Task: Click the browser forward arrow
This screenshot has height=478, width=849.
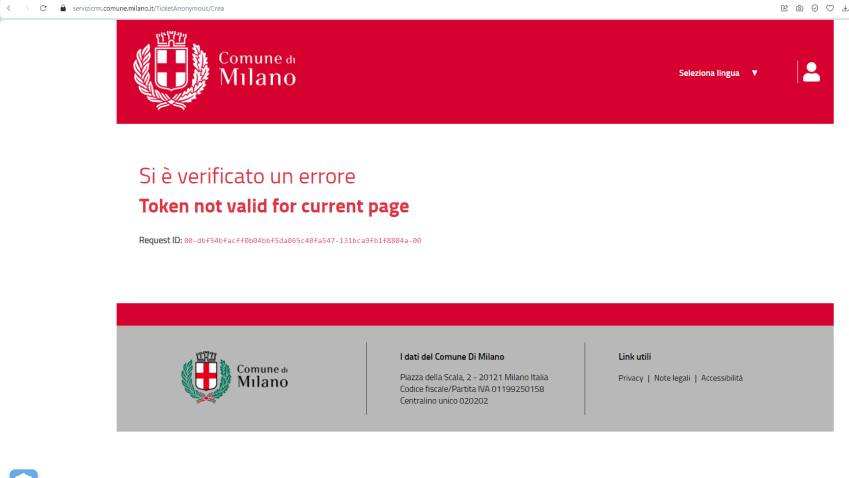Action: tap(26, 8)
